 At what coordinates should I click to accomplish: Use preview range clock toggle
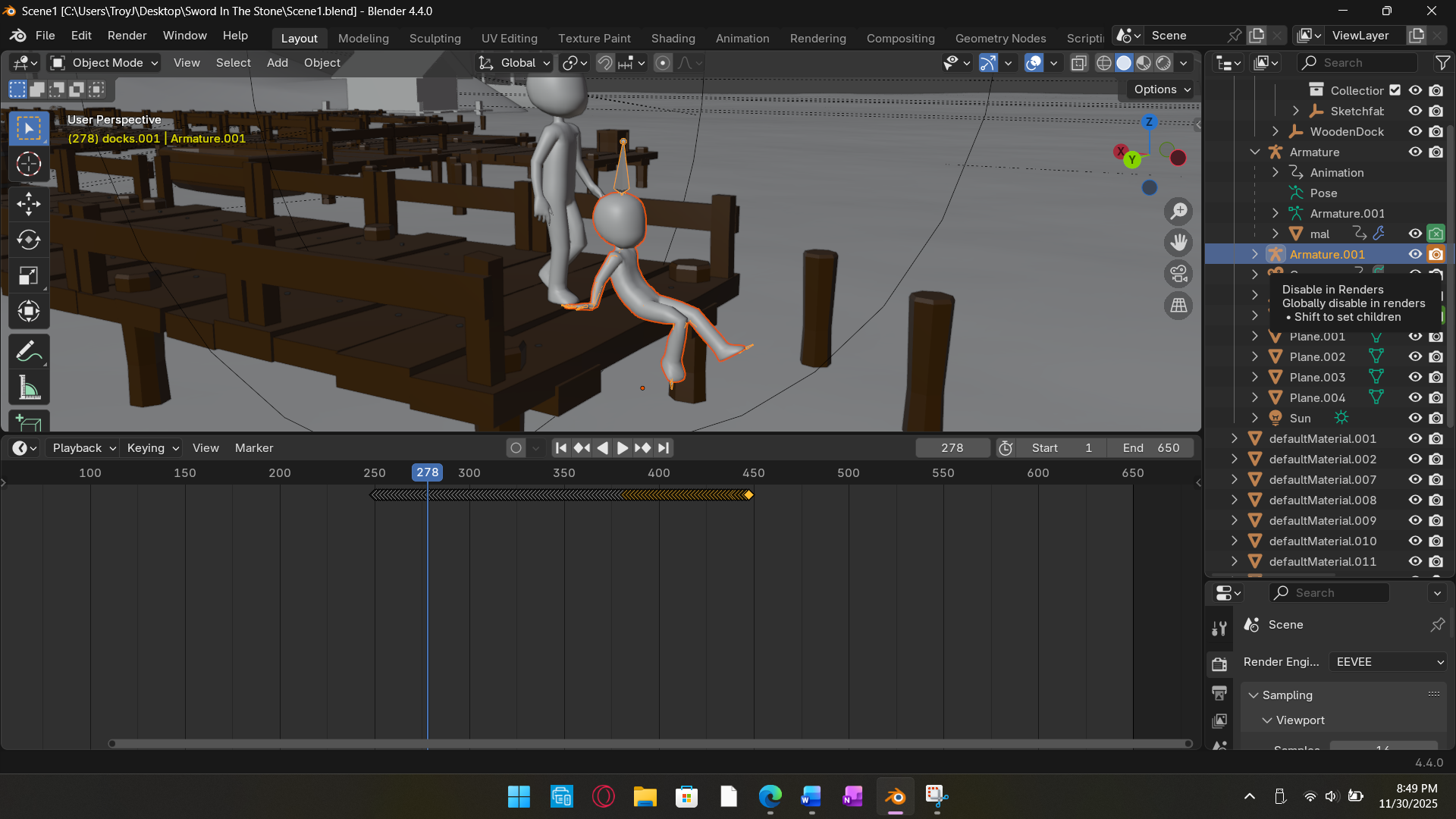pos(1006,448)
